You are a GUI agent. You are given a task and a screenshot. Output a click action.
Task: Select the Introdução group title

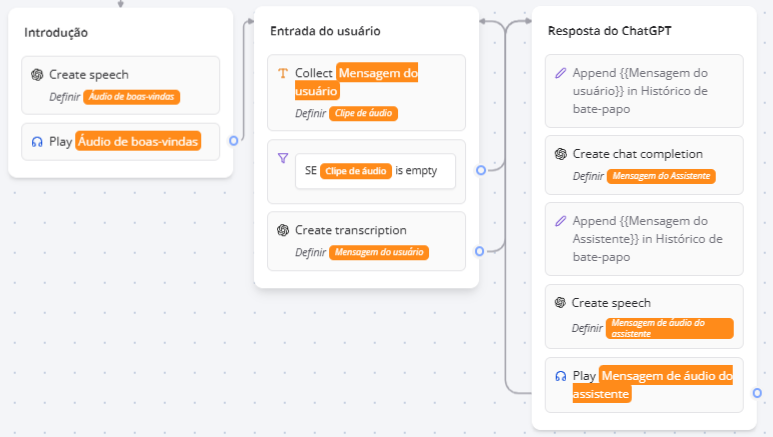tap(56, 33)
